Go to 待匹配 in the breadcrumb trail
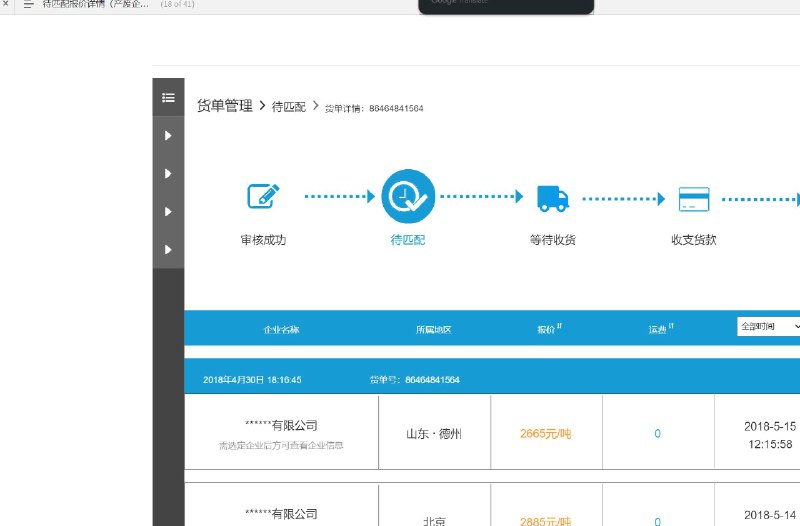Image resolution: width=800 pixels, height=526 pixels. click(289, 107)
